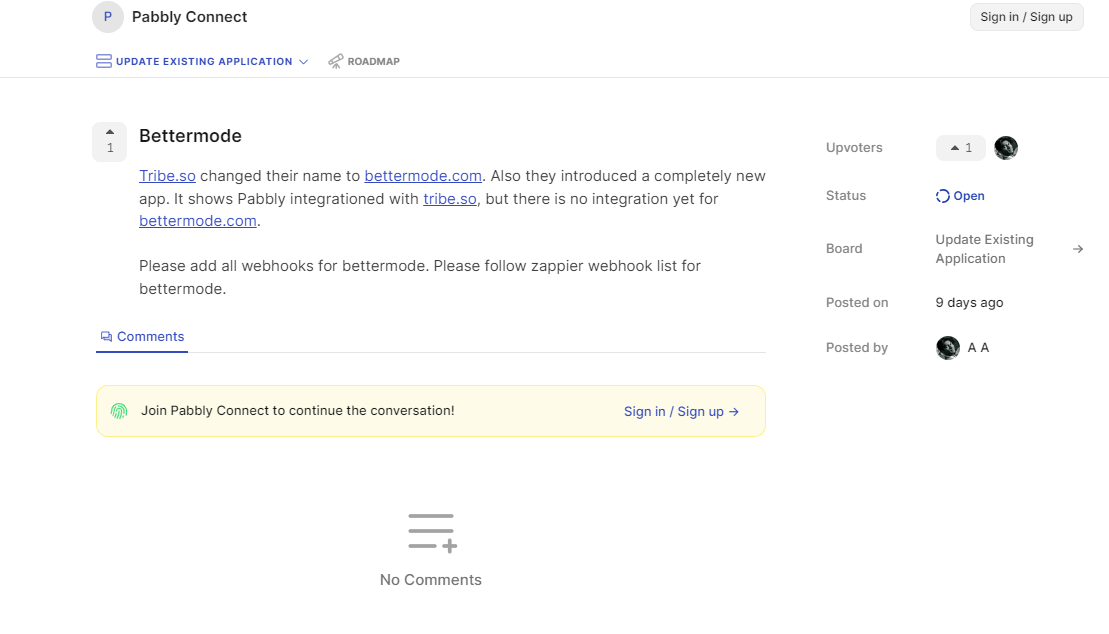
Task: Open the Pabbly Connect title link
Action: point(190,17)
